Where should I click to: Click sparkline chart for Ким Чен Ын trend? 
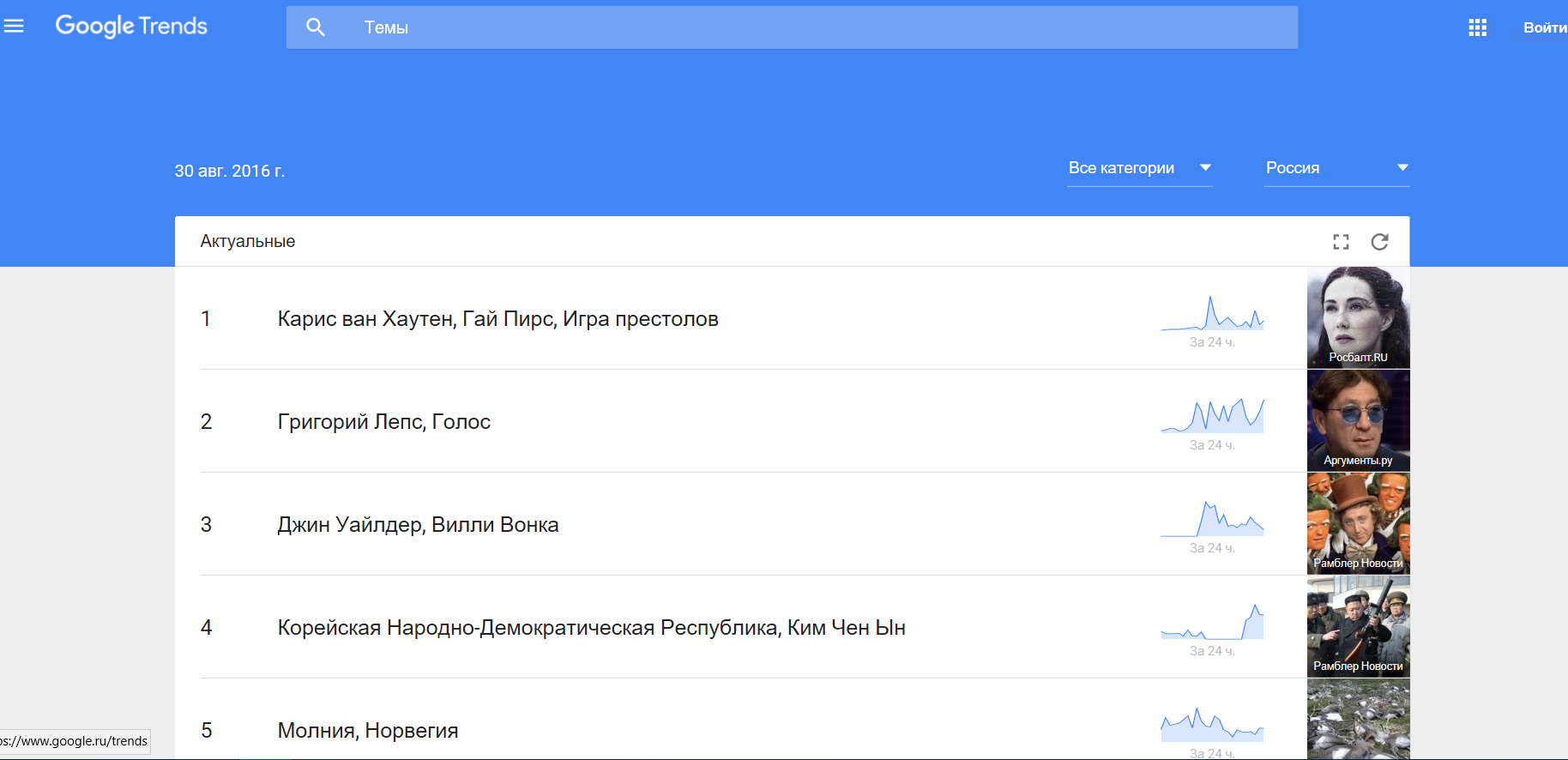1212,622
